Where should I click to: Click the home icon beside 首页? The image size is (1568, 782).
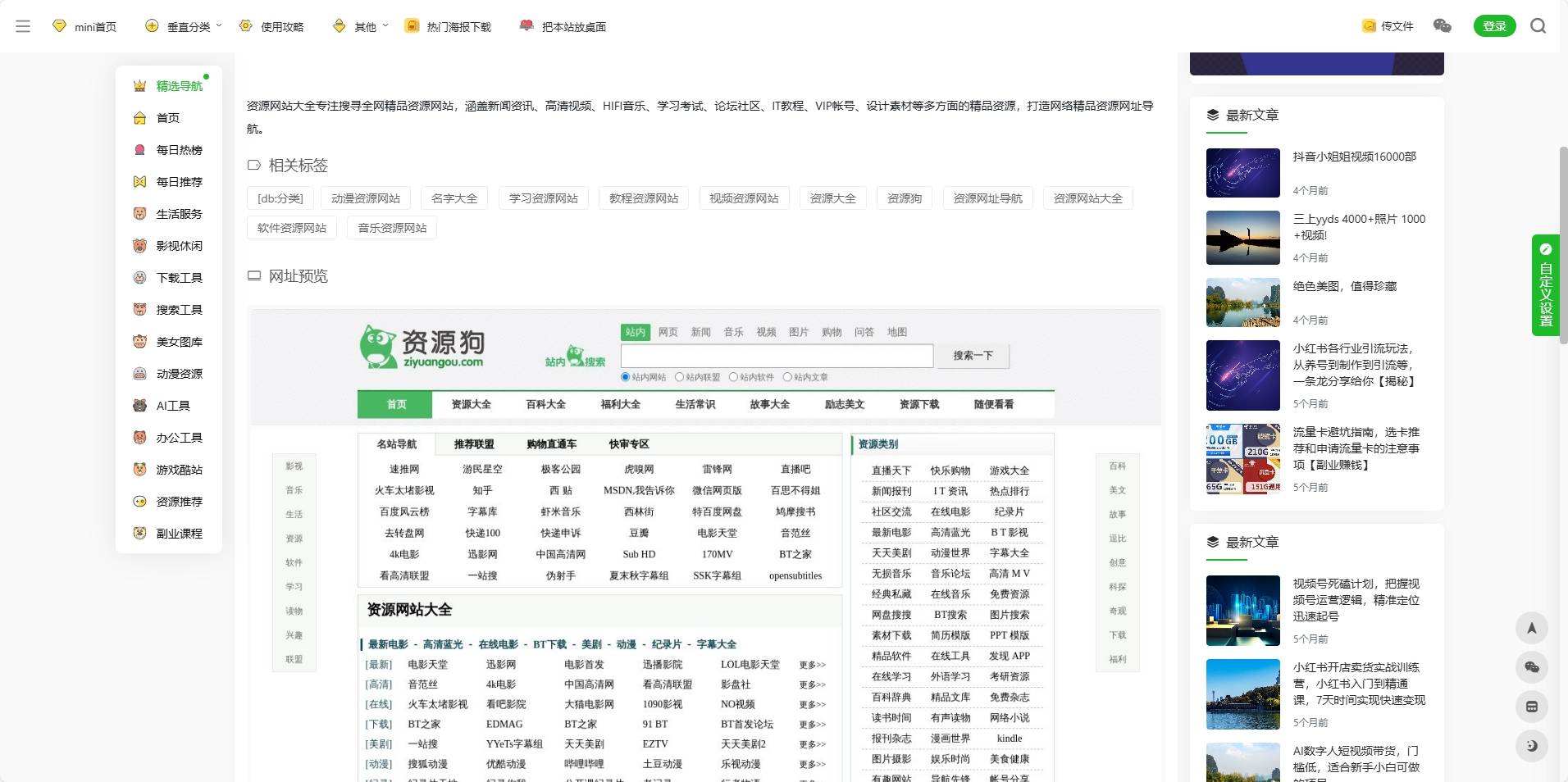point(139,118)
